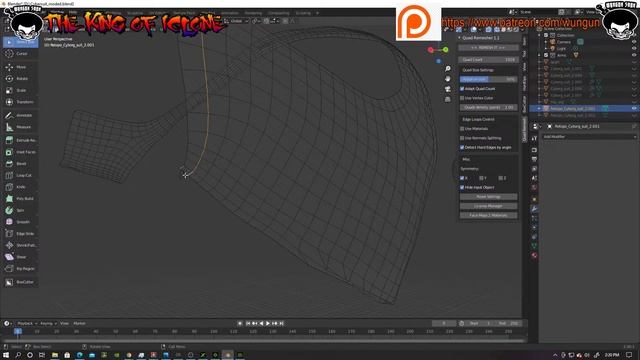Screen dimensions: 640x360
Task: Toggle Use Vertex Color checkbox
Action: coord(462,98)
